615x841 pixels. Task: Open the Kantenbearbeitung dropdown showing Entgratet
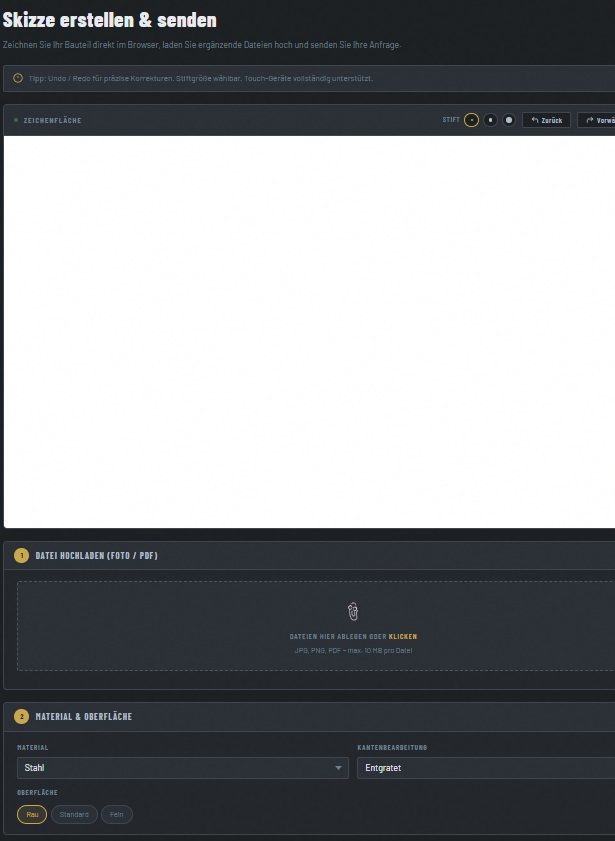(x=485, y=768)
